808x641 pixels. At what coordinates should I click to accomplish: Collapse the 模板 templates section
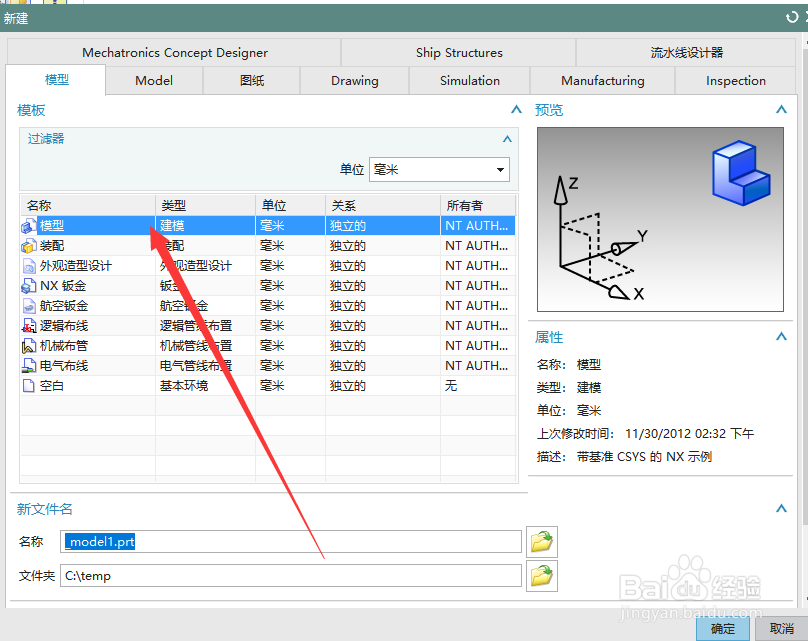(515, 109)
